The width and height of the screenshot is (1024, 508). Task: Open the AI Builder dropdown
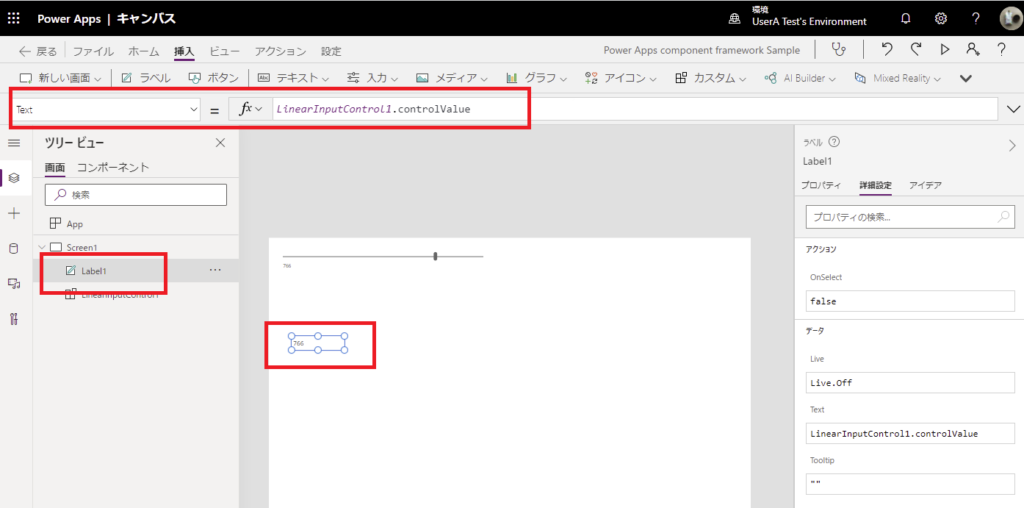tap(800, 78)
